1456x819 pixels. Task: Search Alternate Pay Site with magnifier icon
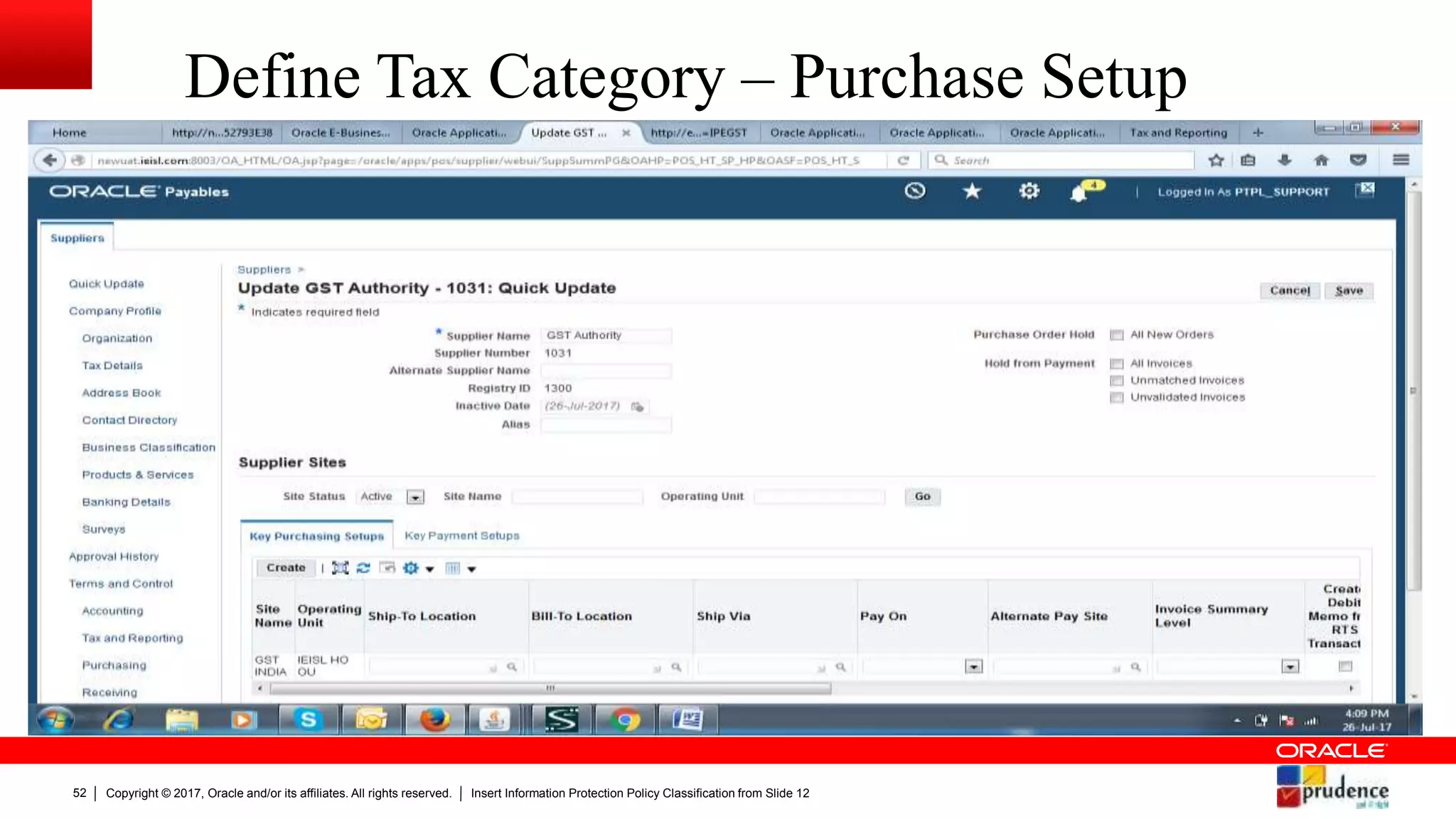tap(1135, 667)
